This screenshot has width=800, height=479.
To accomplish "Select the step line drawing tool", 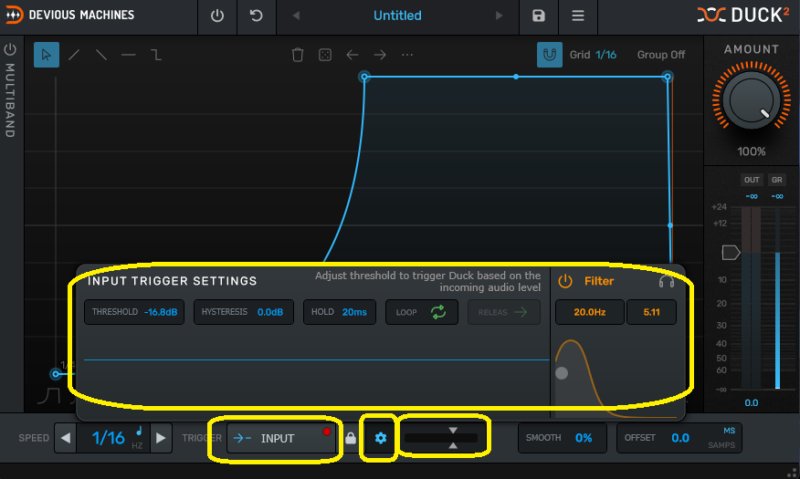I will click(x=156, y=55).
